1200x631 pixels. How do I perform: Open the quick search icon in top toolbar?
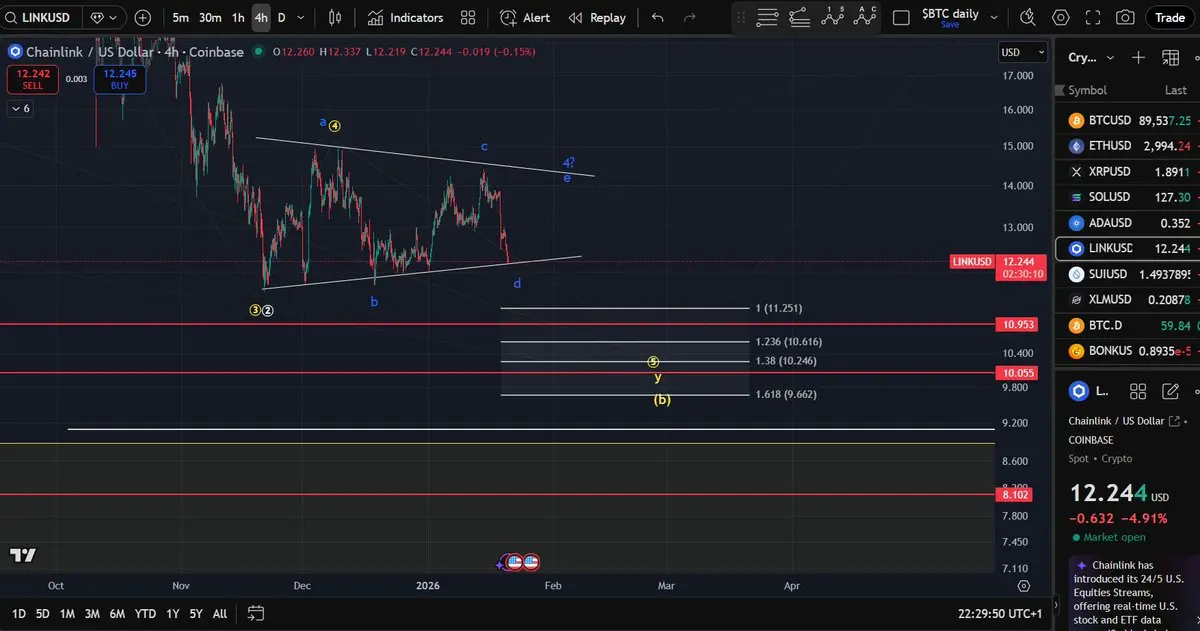pyautogui.click(x=1028, y=18)
